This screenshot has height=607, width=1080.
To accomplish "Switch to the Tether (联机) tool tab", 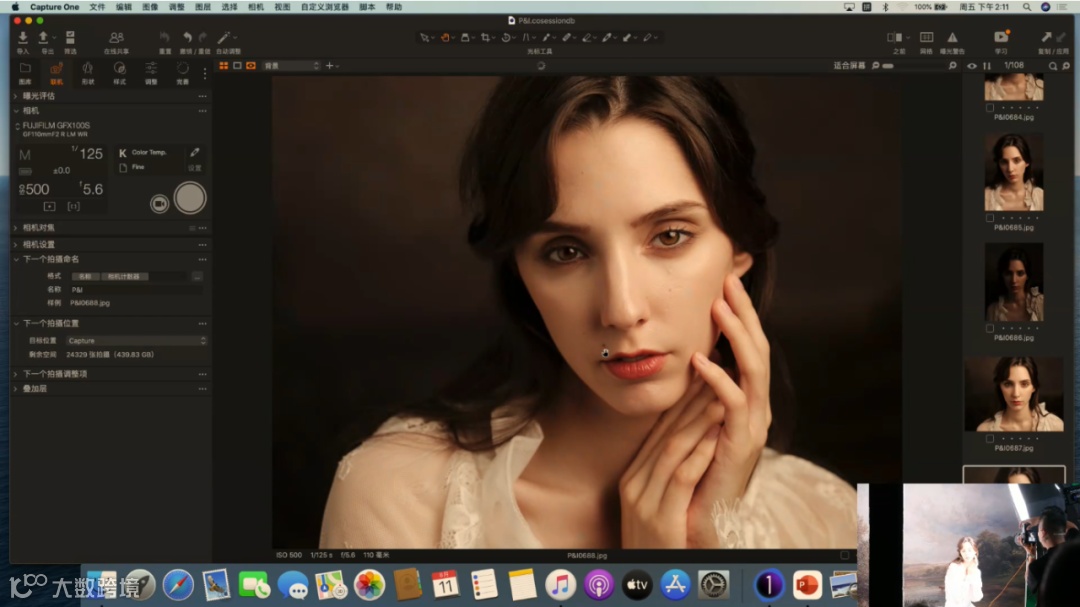I will click(x=56, y=72).
